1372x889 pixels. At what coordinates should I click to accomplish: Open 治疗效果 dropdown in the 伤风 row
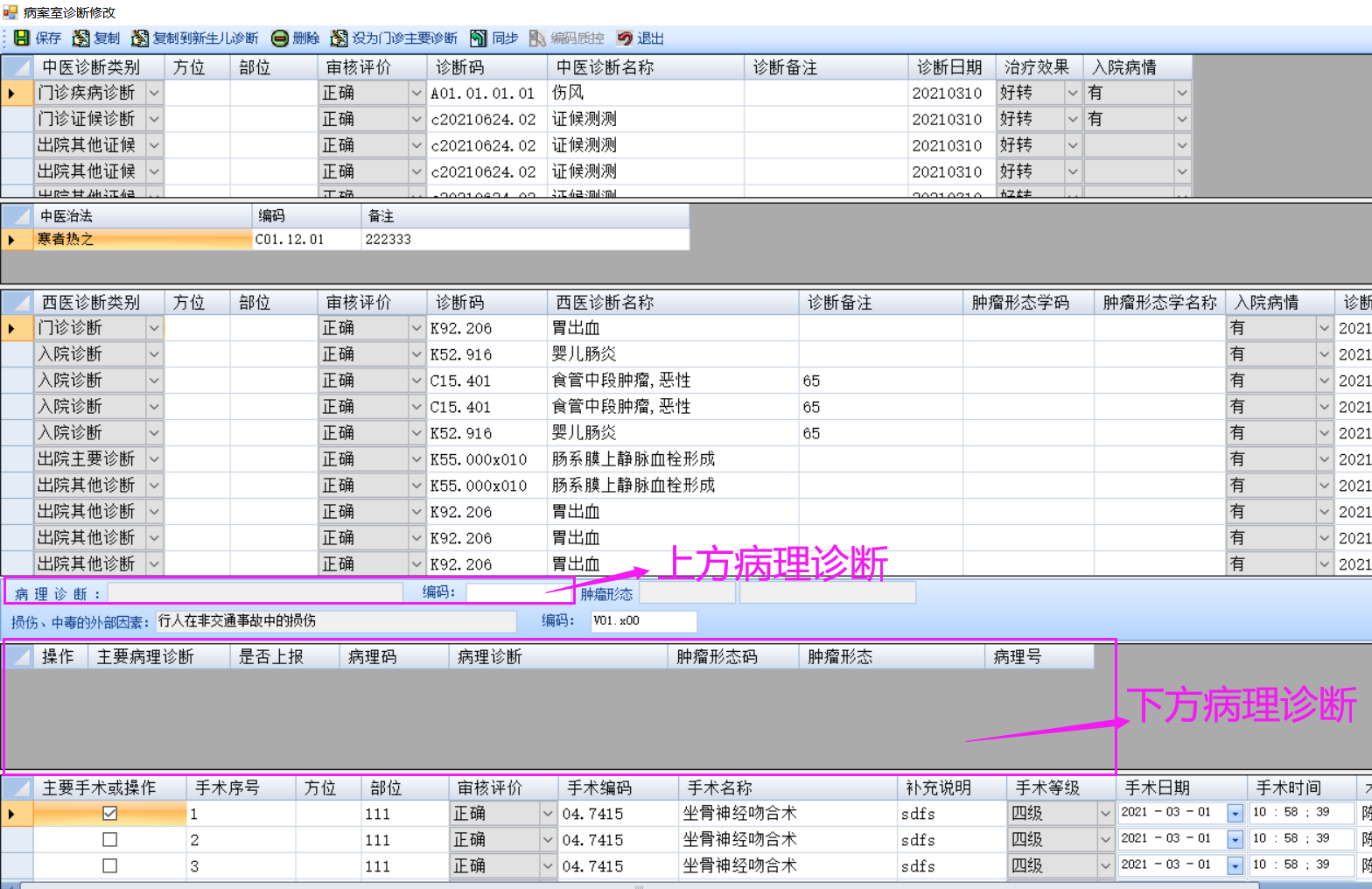pos(1073,93)
